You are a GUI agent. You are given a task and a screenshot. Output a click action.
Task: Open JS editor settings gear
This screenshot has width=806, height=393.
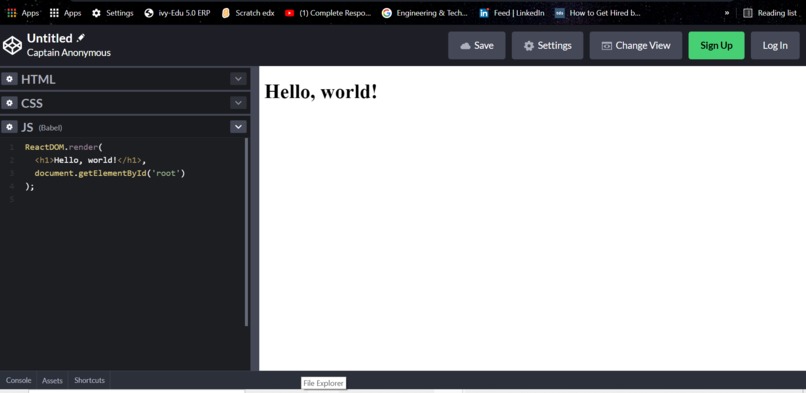pos(9,127)
